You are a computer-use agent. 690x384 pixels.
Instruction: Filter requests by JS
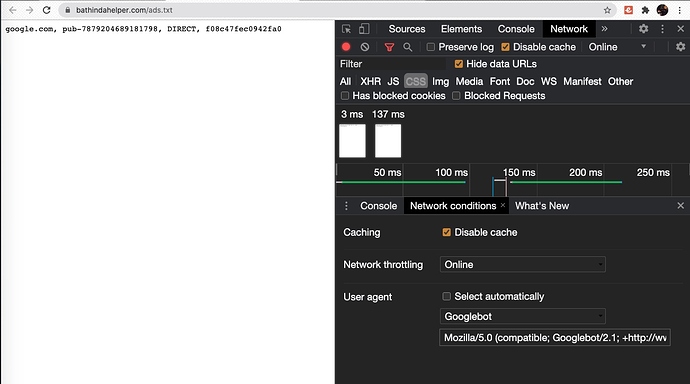pyautogui.click(x=393, y=81)
